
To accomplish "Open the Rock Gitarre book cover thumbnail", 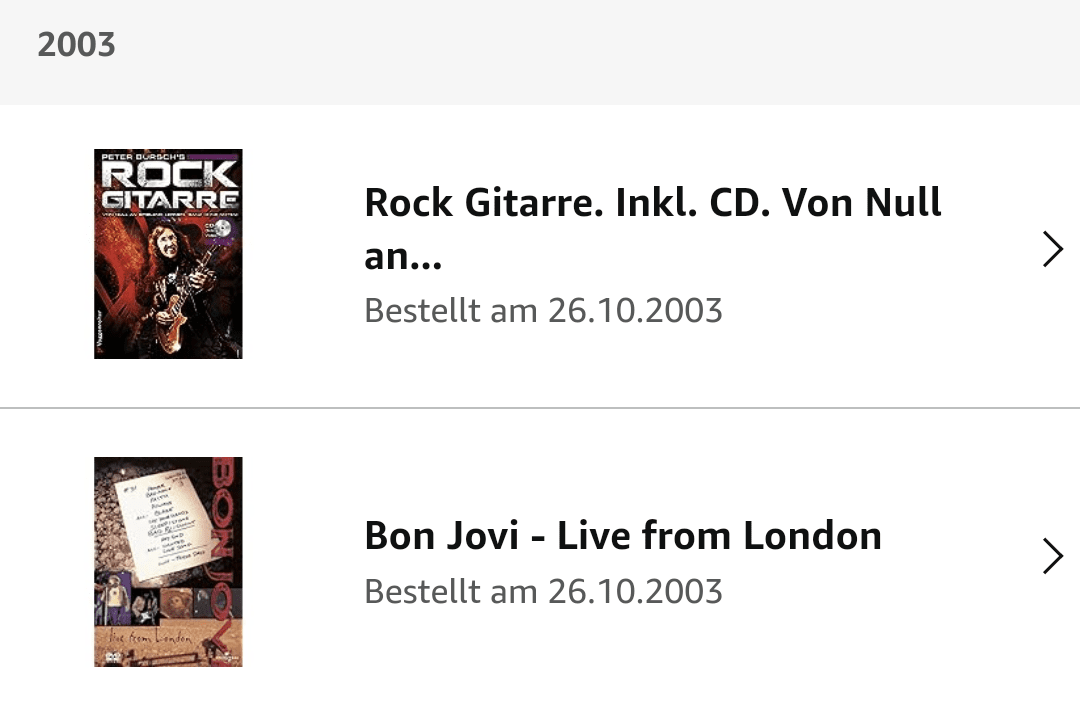I will [168, 254].
